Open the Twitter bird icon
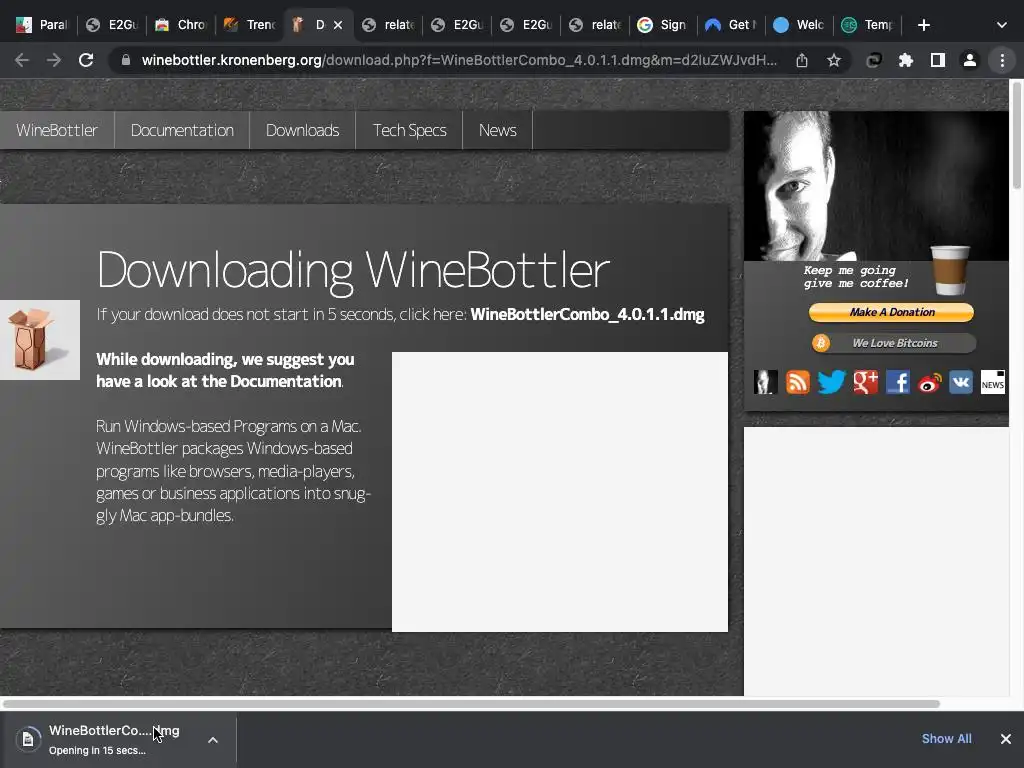This screenshot has height=768, width=1024. pyautogui.click(x=831, y=382)
